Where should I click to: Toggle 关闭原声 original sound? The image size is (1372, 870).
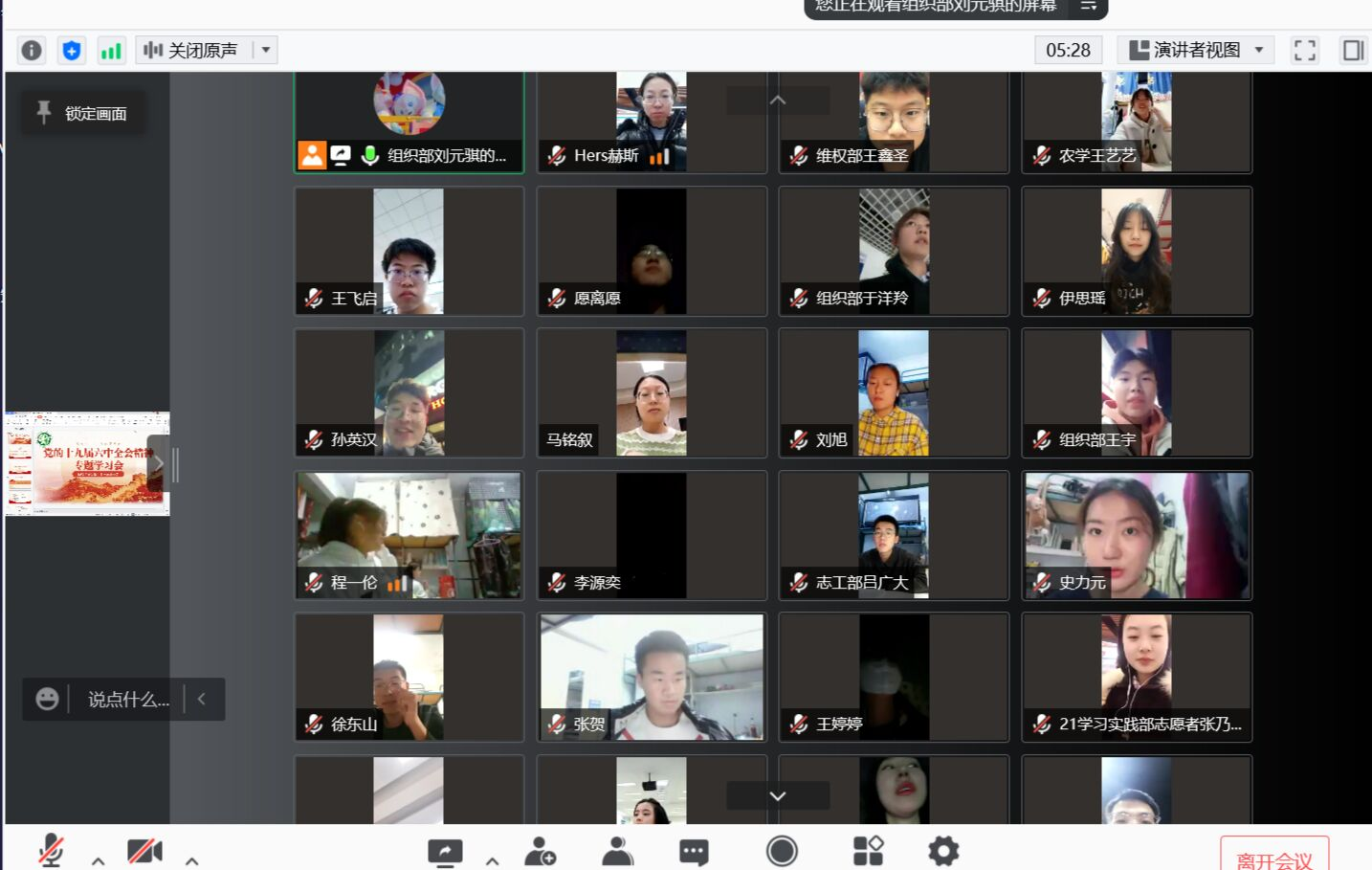coord(191,50)
